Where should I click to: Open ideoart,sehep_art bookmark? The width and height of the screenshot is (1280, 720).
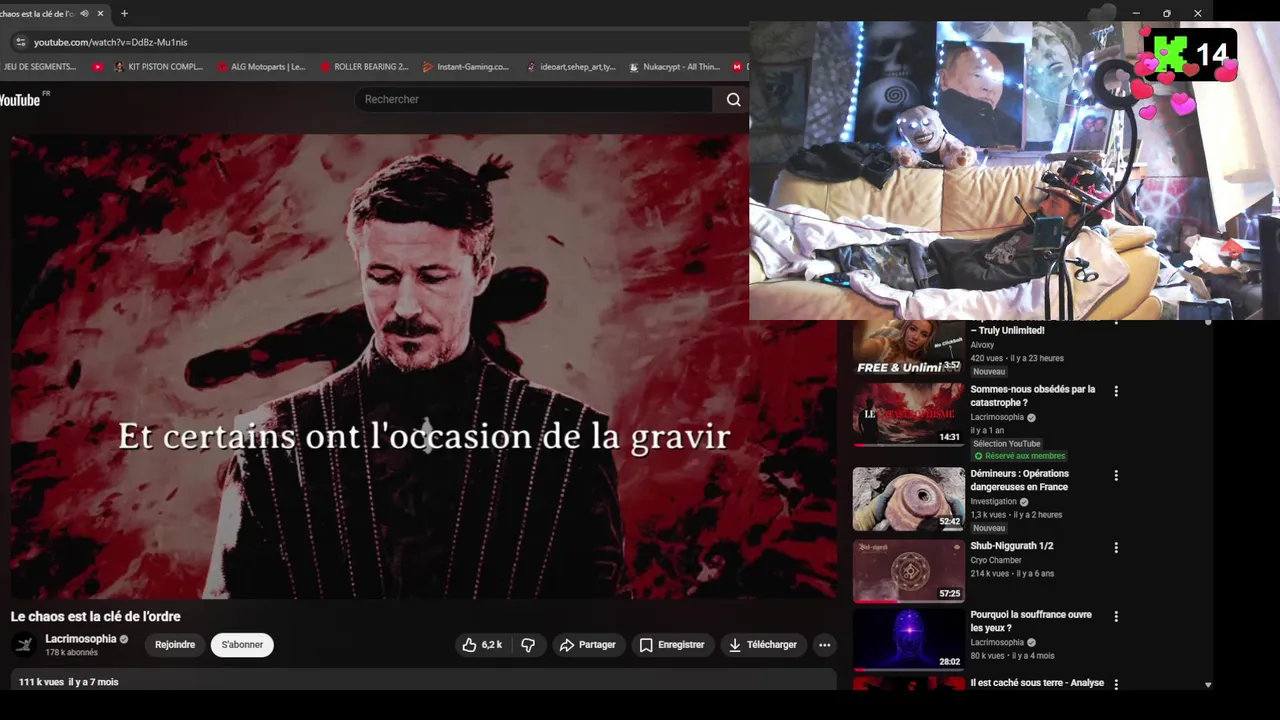coord(569,67)
